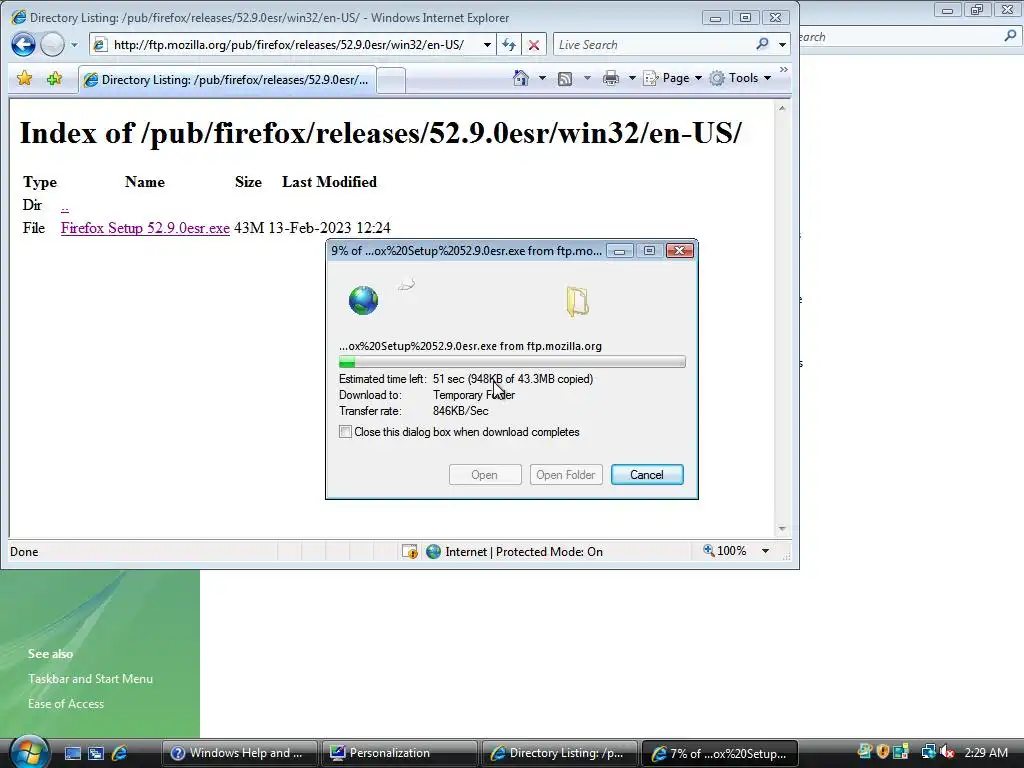Click the popup blocker status bar icon
This screenshot has width=1024, height=768.
point(409,552)
